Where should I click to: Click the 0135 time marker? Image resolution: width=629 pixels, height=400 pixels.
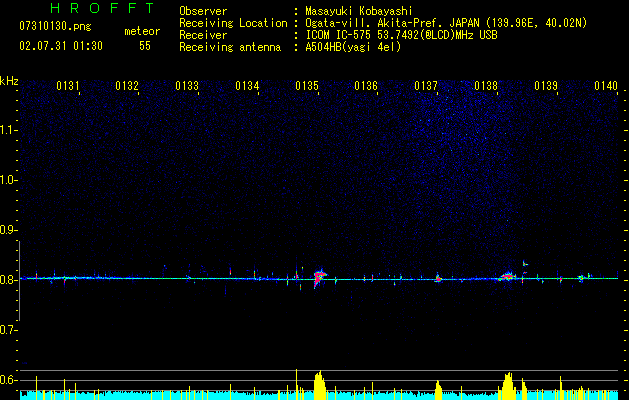click(307, 85)
